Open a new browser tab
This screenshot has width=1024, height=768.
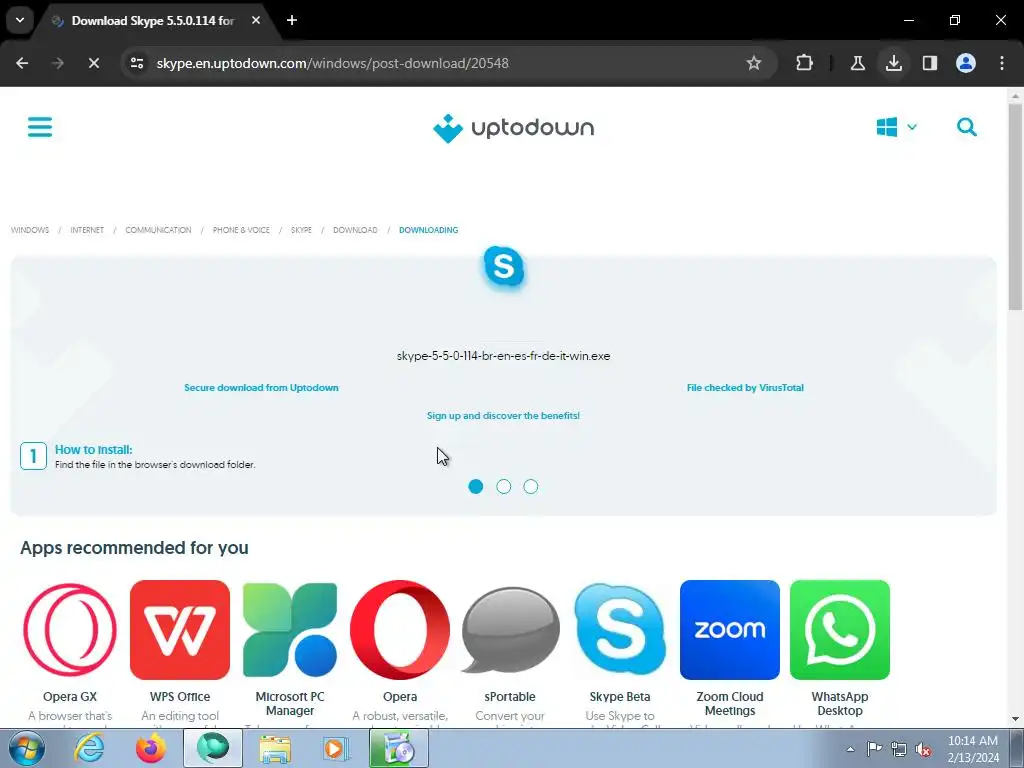click(292, 20)
